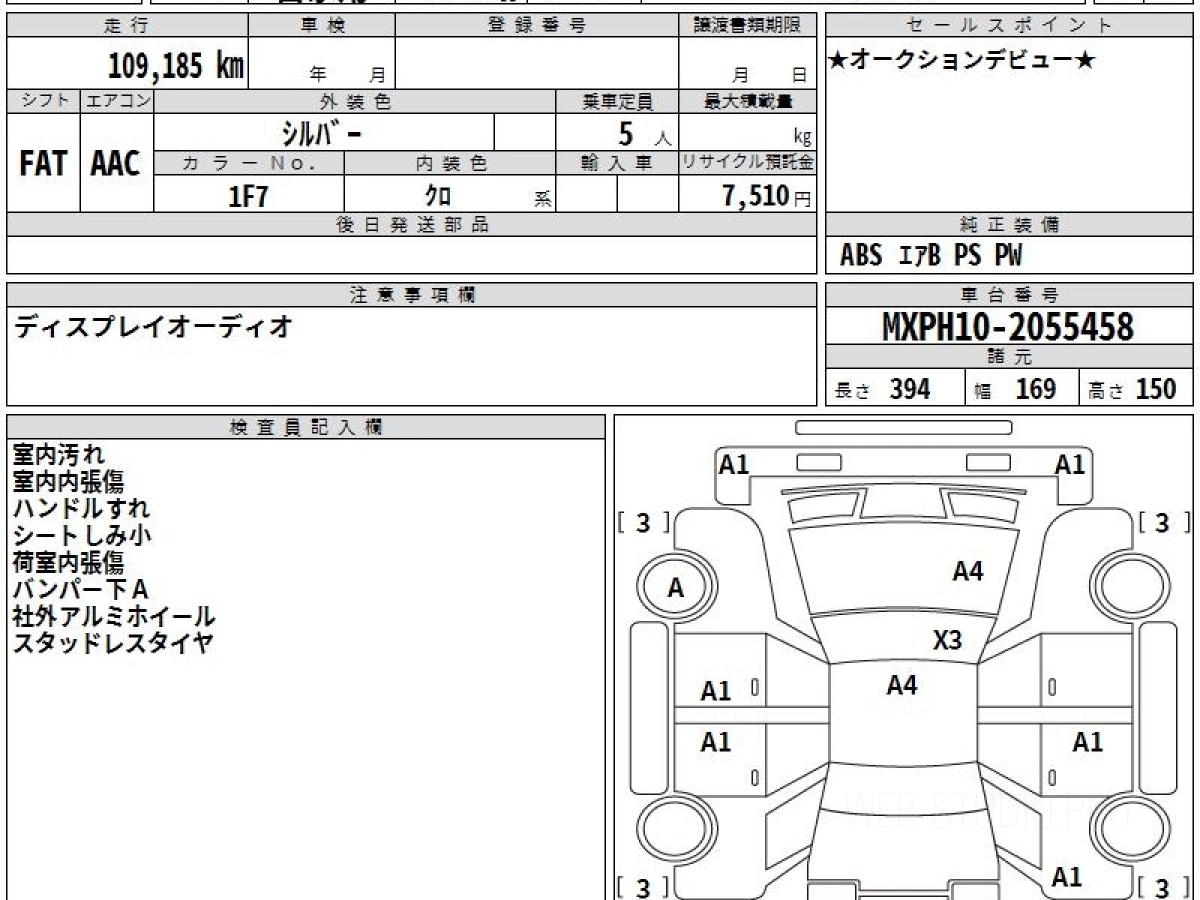Select the equipment line ABS エアB PS PW
1200x900 pixels.
[931, 256]
